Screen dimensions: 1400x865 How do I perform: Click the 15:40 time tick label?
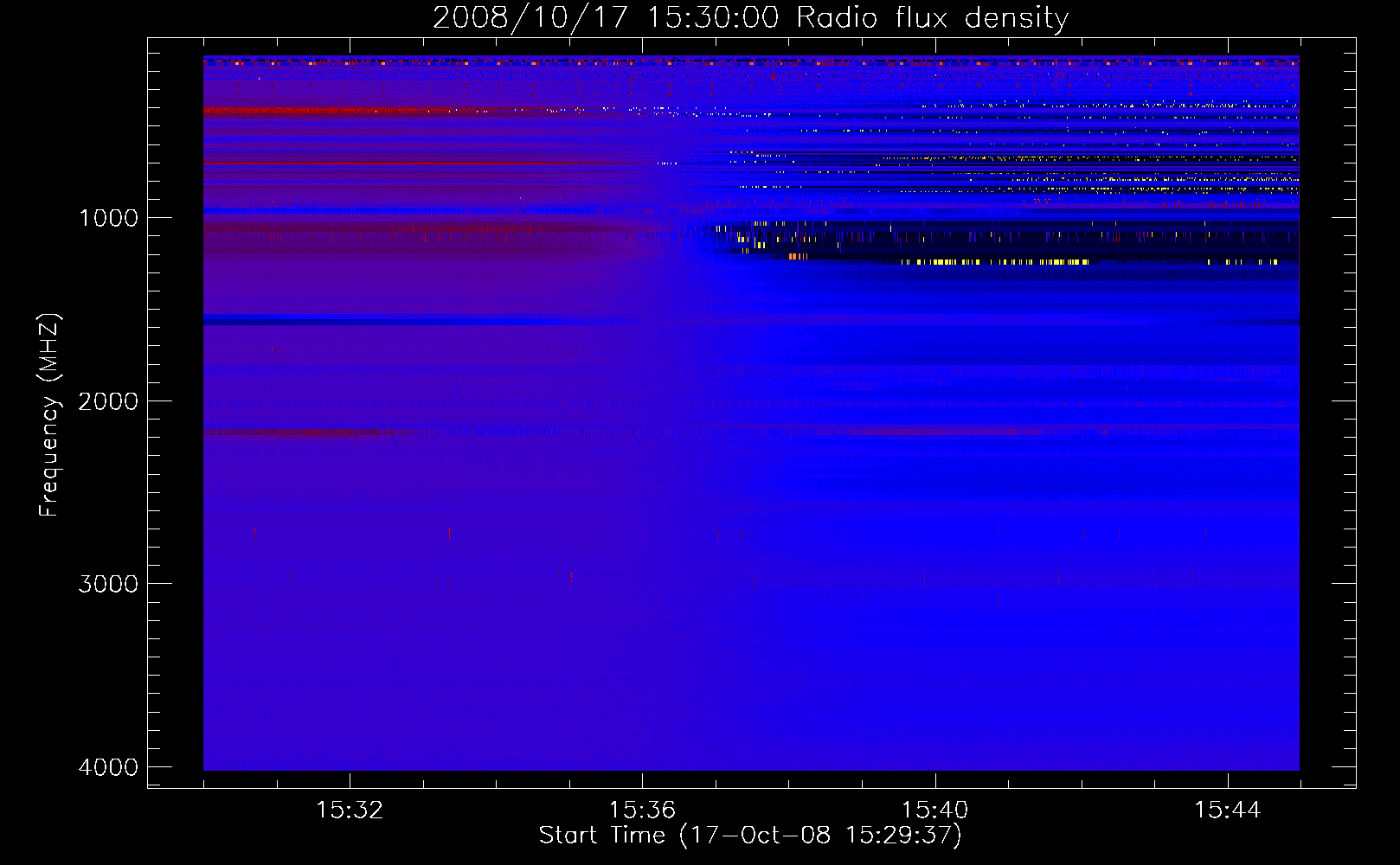pos(934,811)
